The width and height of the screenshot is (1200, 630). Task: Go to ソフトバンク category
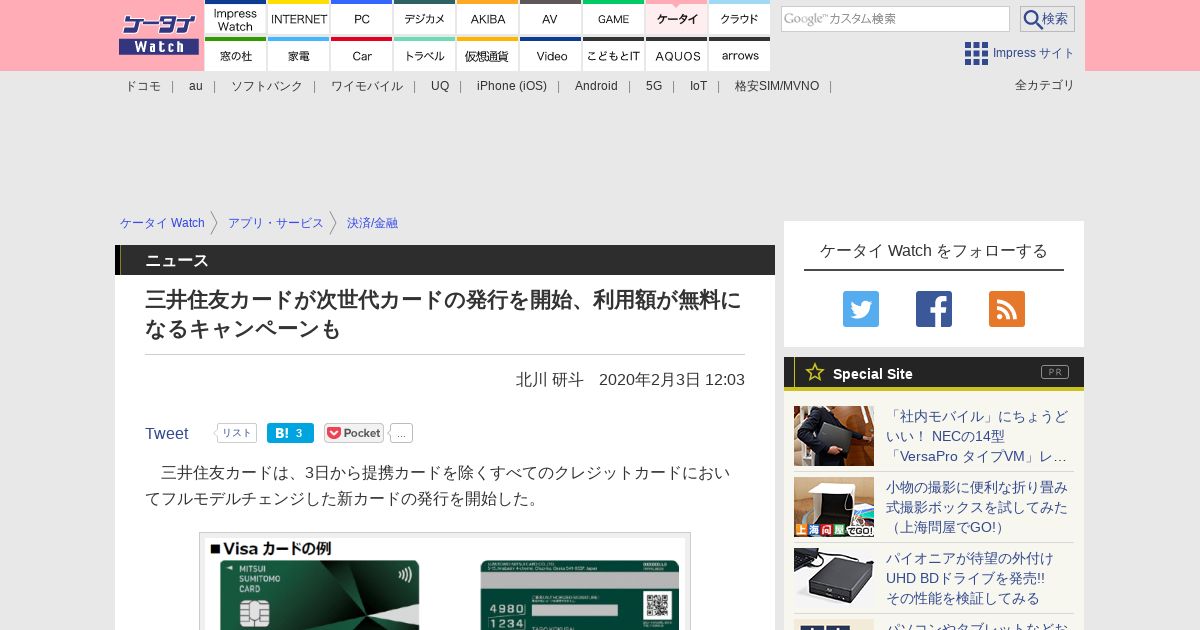[x=267, y=86]
